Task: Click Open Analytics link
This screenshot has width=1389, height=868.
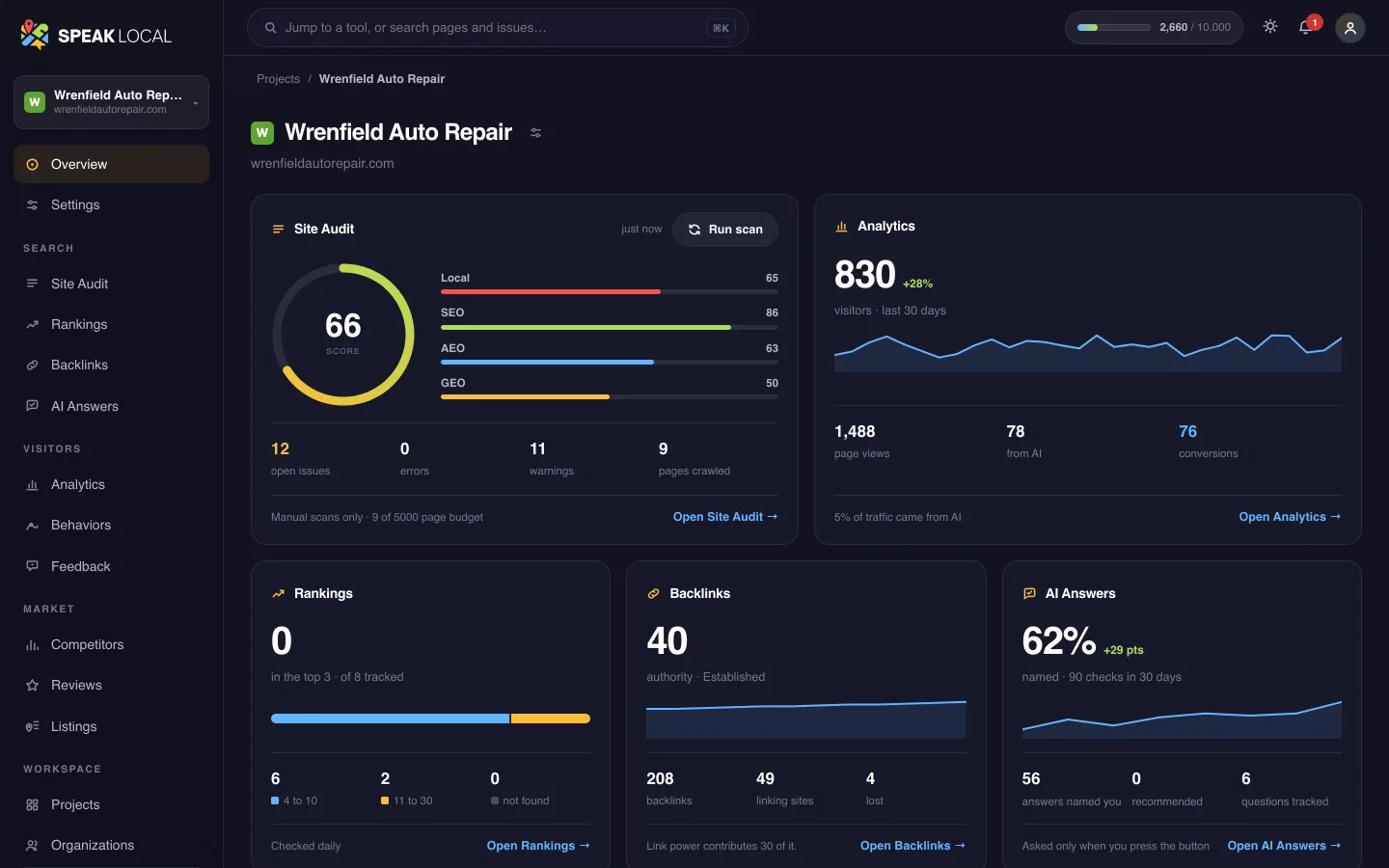Action: [1290, 517]
